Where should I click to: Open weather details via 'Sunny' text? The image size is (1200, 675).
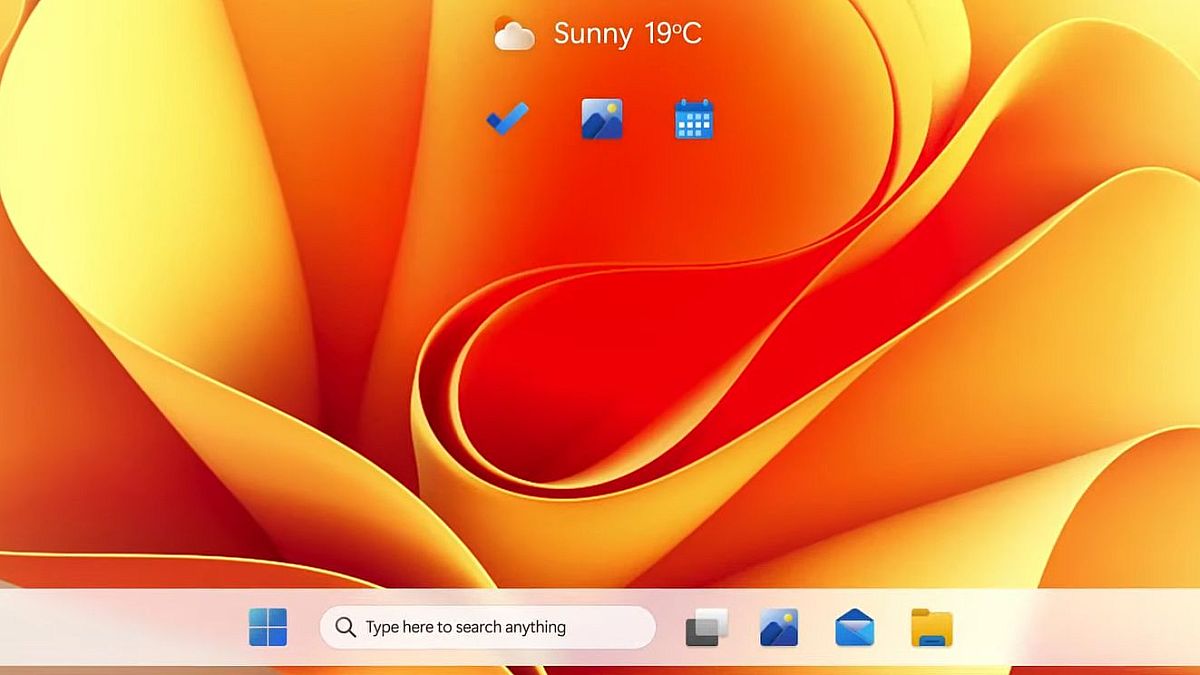coord(593,34)
